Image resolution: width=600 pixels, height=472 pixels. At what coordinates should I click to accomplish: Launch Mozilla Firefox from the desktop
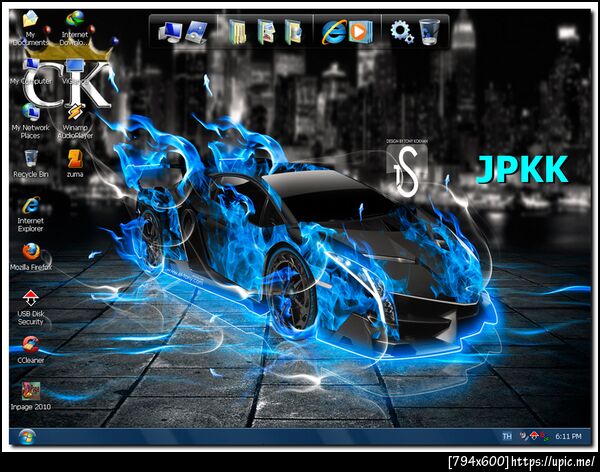(x=31, y=256)
